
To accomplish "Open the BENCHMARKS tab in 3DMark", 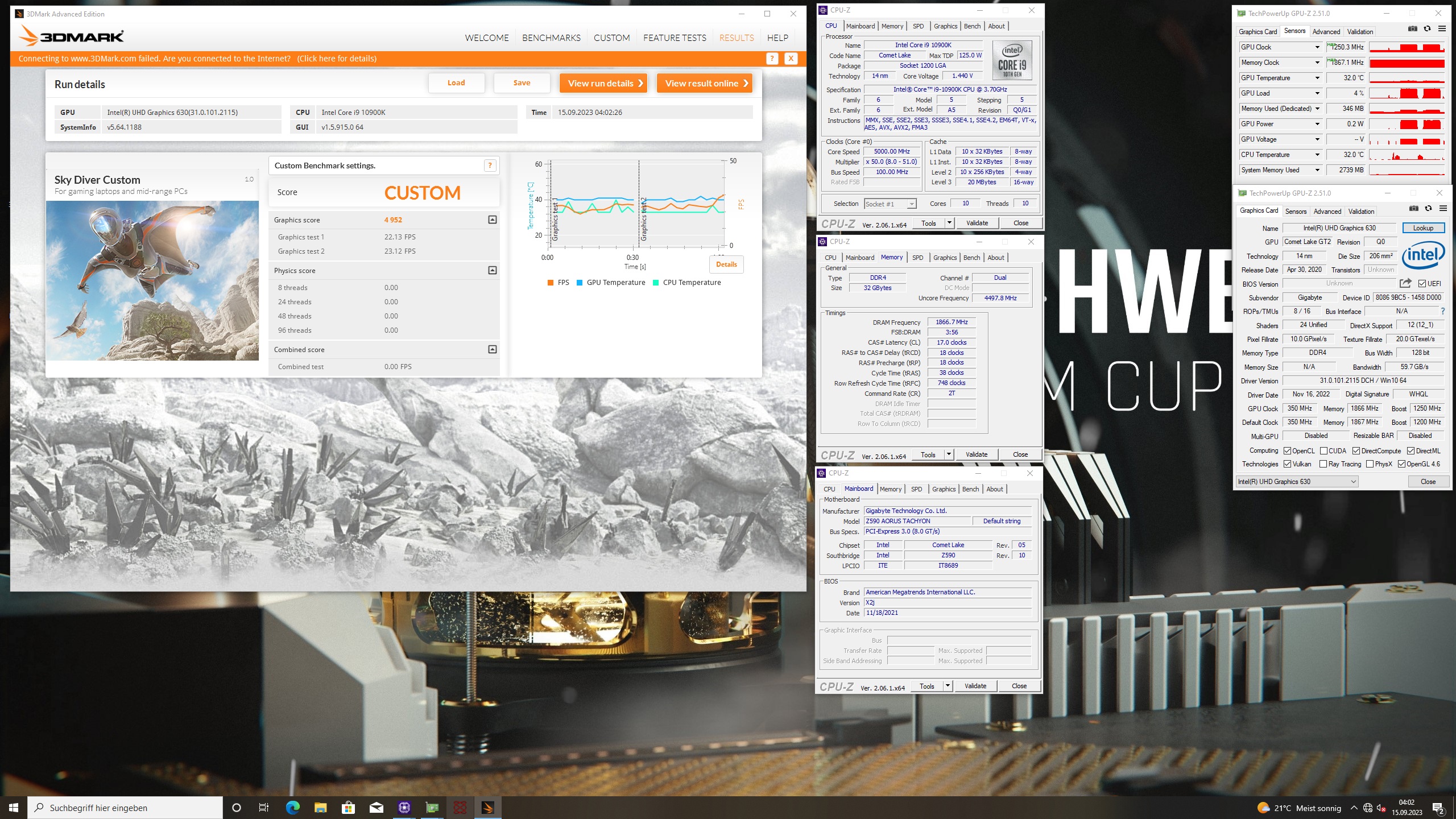I will pyautogui.click(x=551, y=38).
